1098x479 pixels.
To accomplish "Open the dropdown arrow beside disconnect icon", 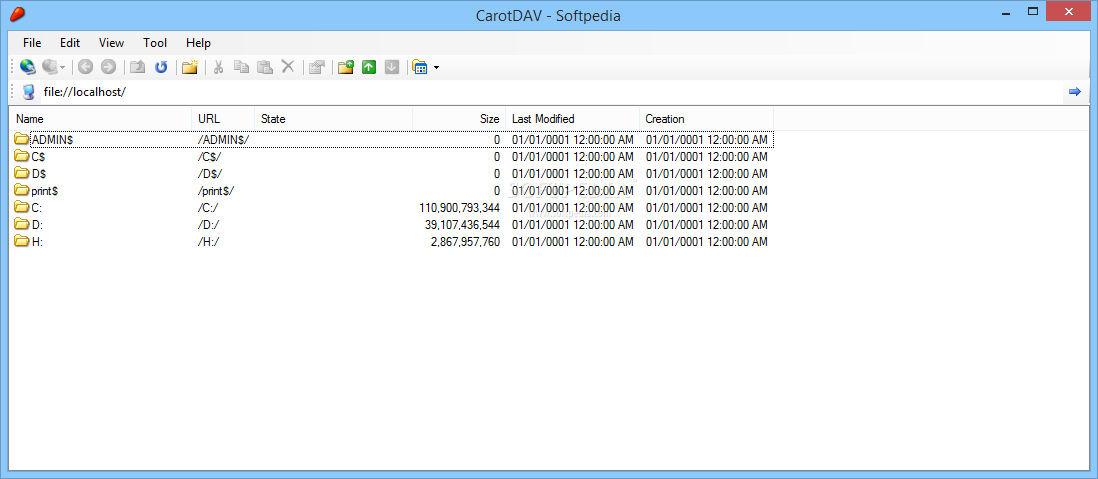I will (62, 67).
